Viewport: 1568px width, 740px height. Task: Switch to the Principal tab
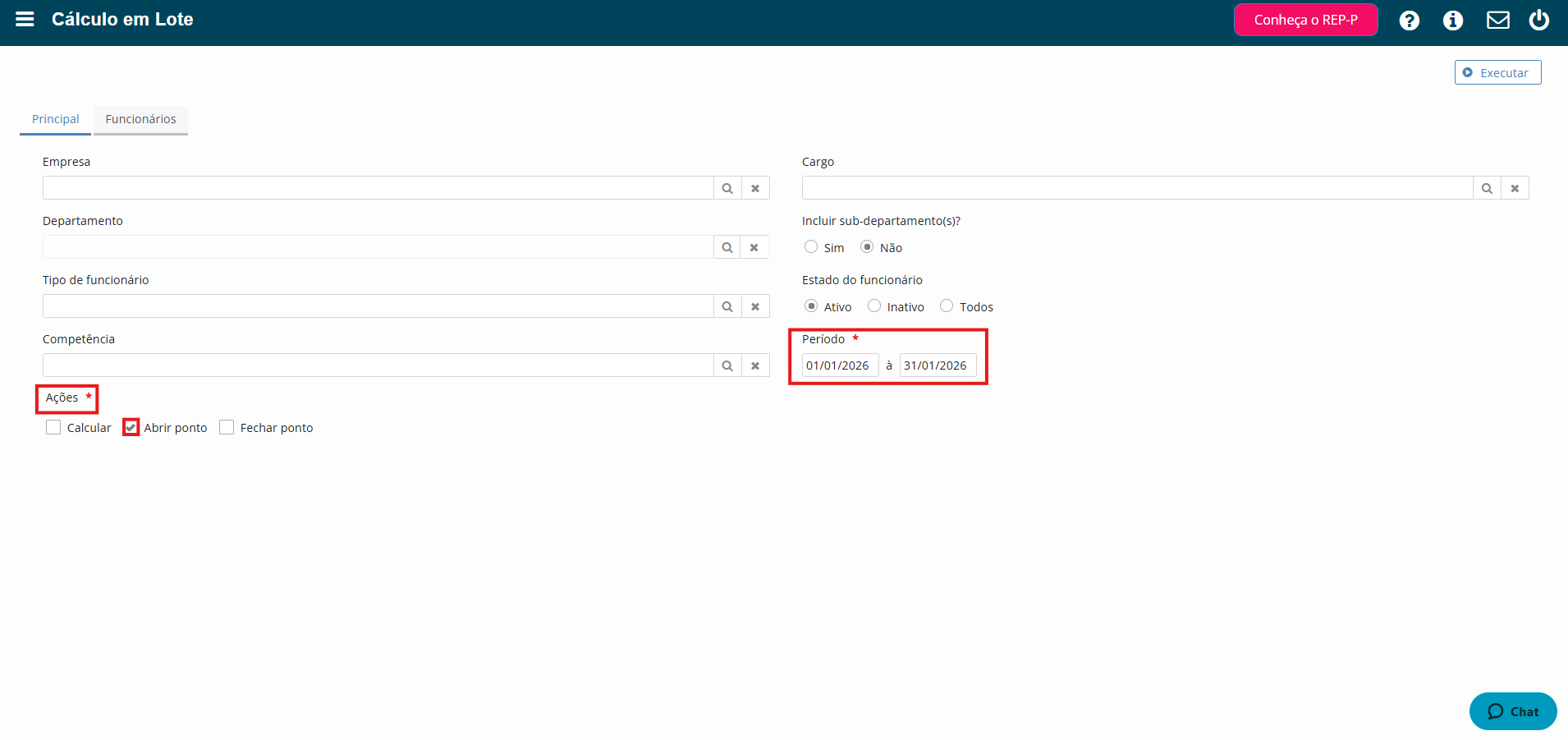point(56,119)
